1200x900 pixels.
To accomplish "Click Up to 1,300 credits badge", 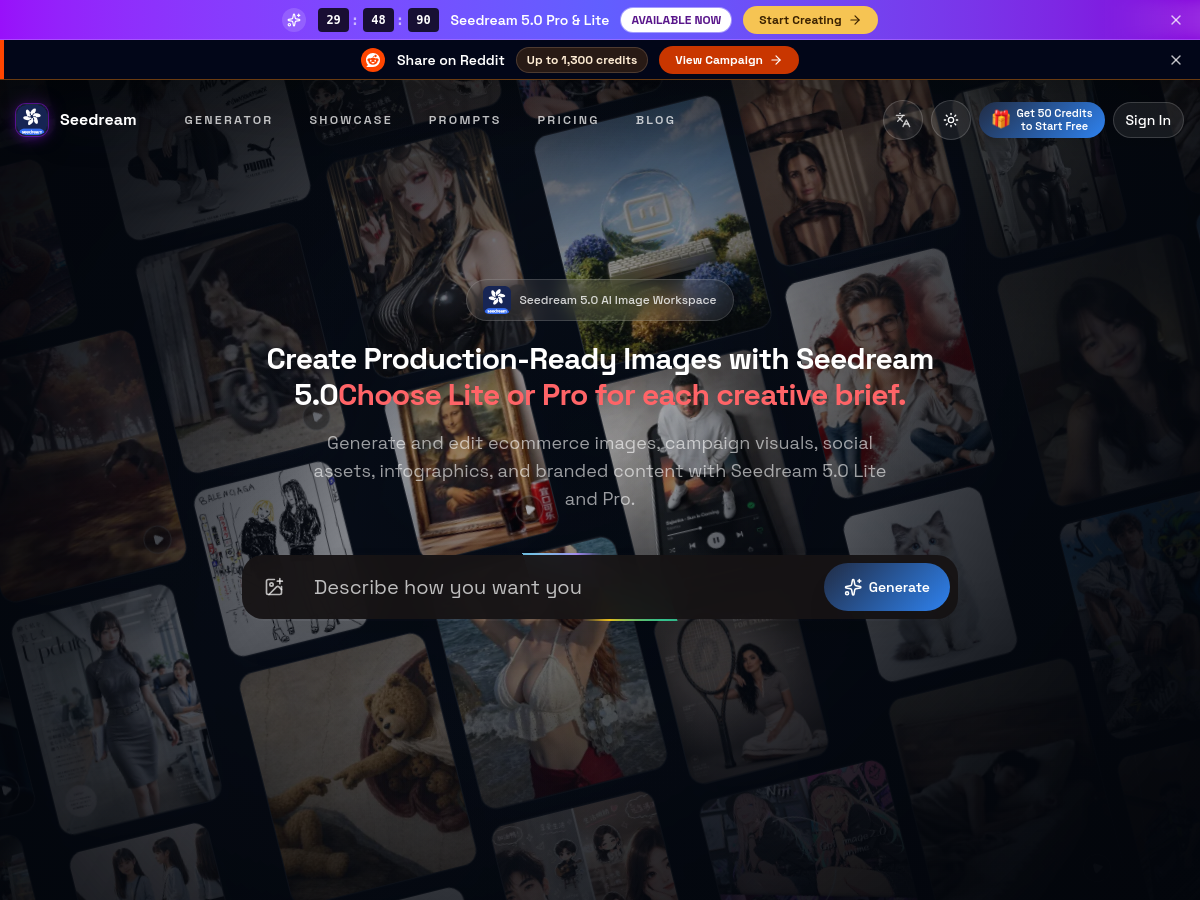I will point(582,60).
